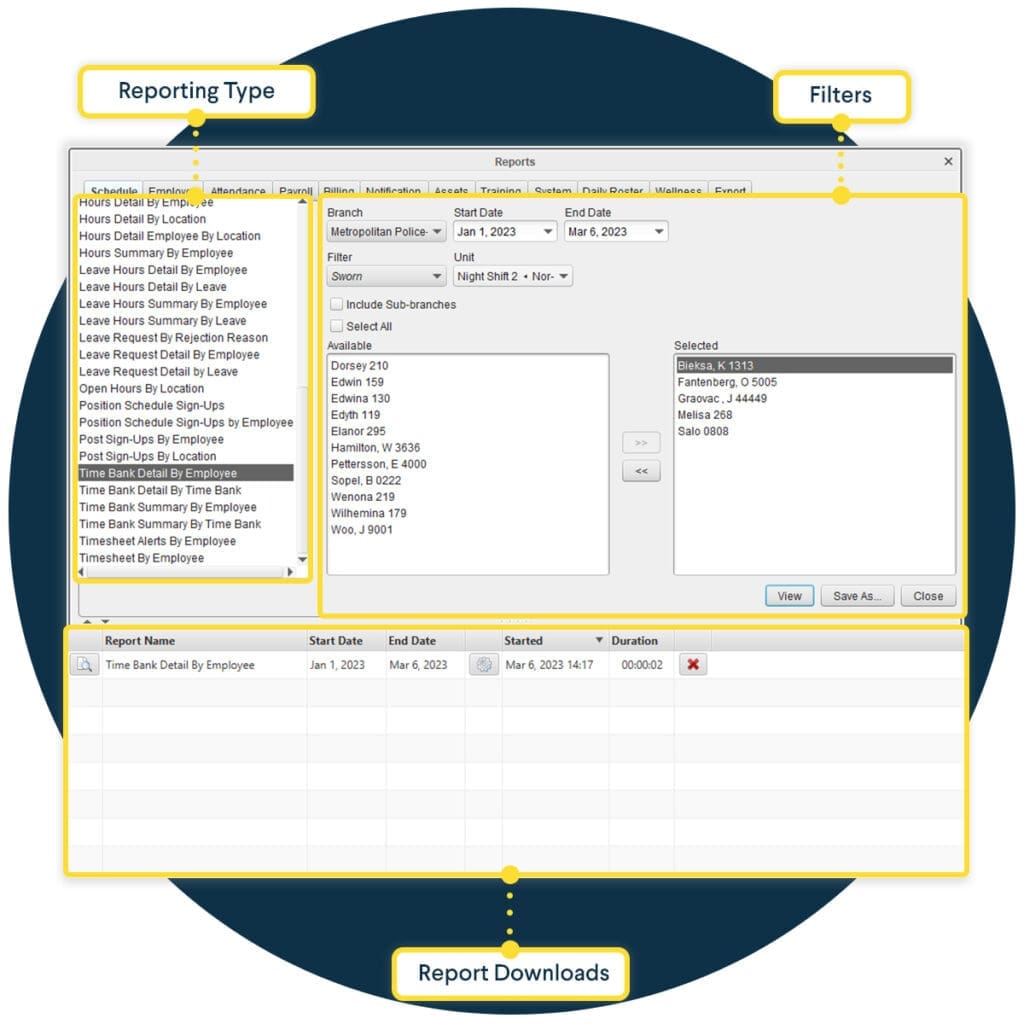Click report list horizontal scrollbar left arrow
The width and height of the screenshot is (1024, 1024).
[82, 572]
